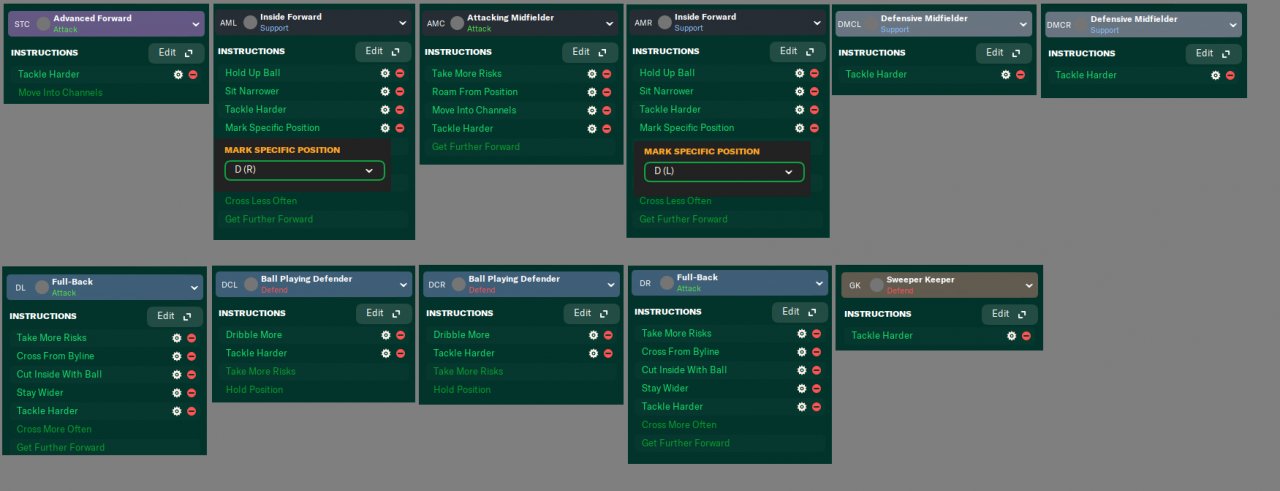1280x491 pixels.
Task: Remove Dribble More from DCR panel
Action: pyautogui.click(x=608, y=335)
